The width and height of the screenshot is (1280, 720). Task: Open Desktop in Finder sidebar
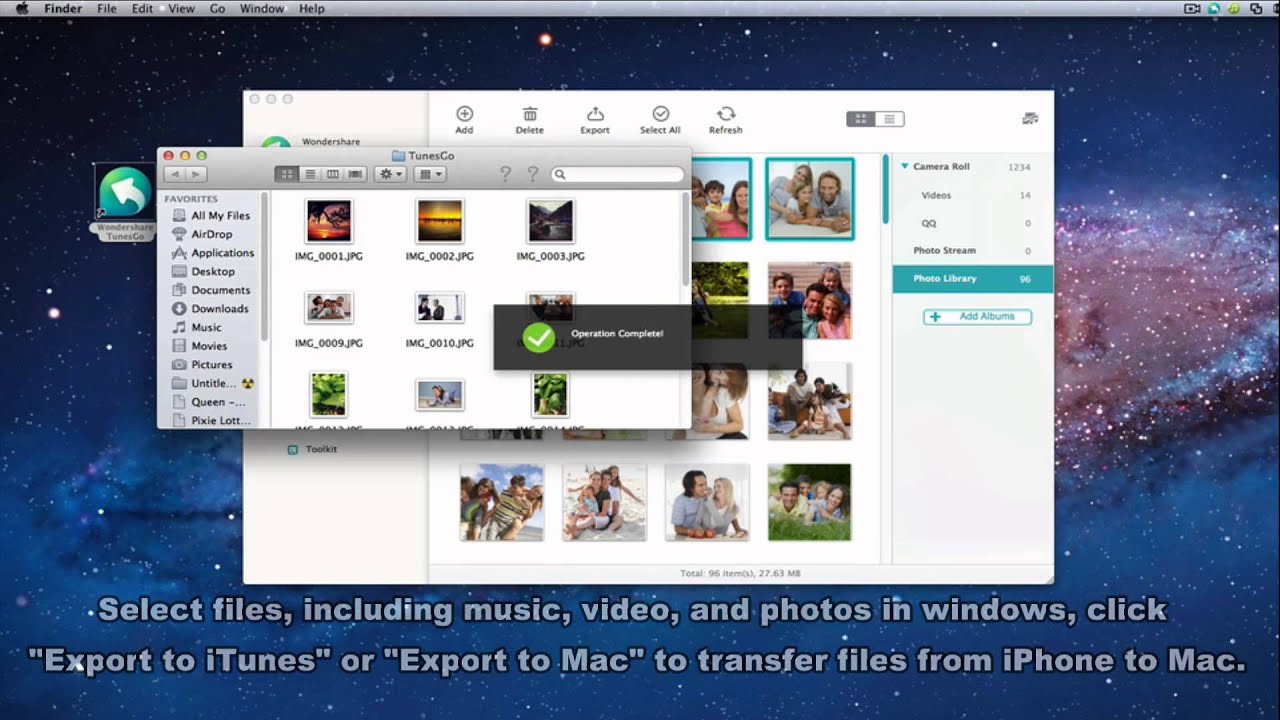211,272
